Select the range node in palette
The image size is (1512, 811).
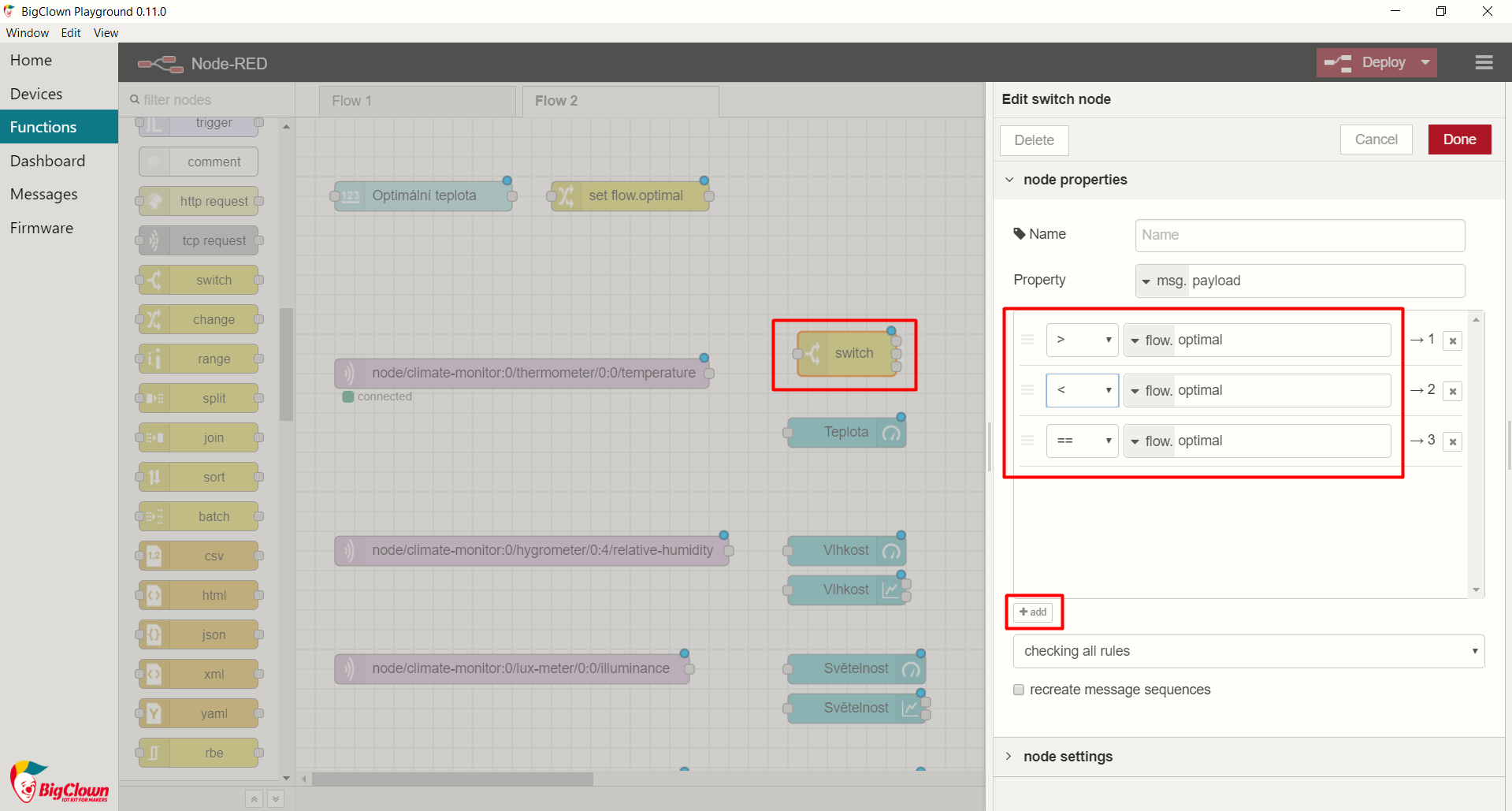tap(199, 359)
